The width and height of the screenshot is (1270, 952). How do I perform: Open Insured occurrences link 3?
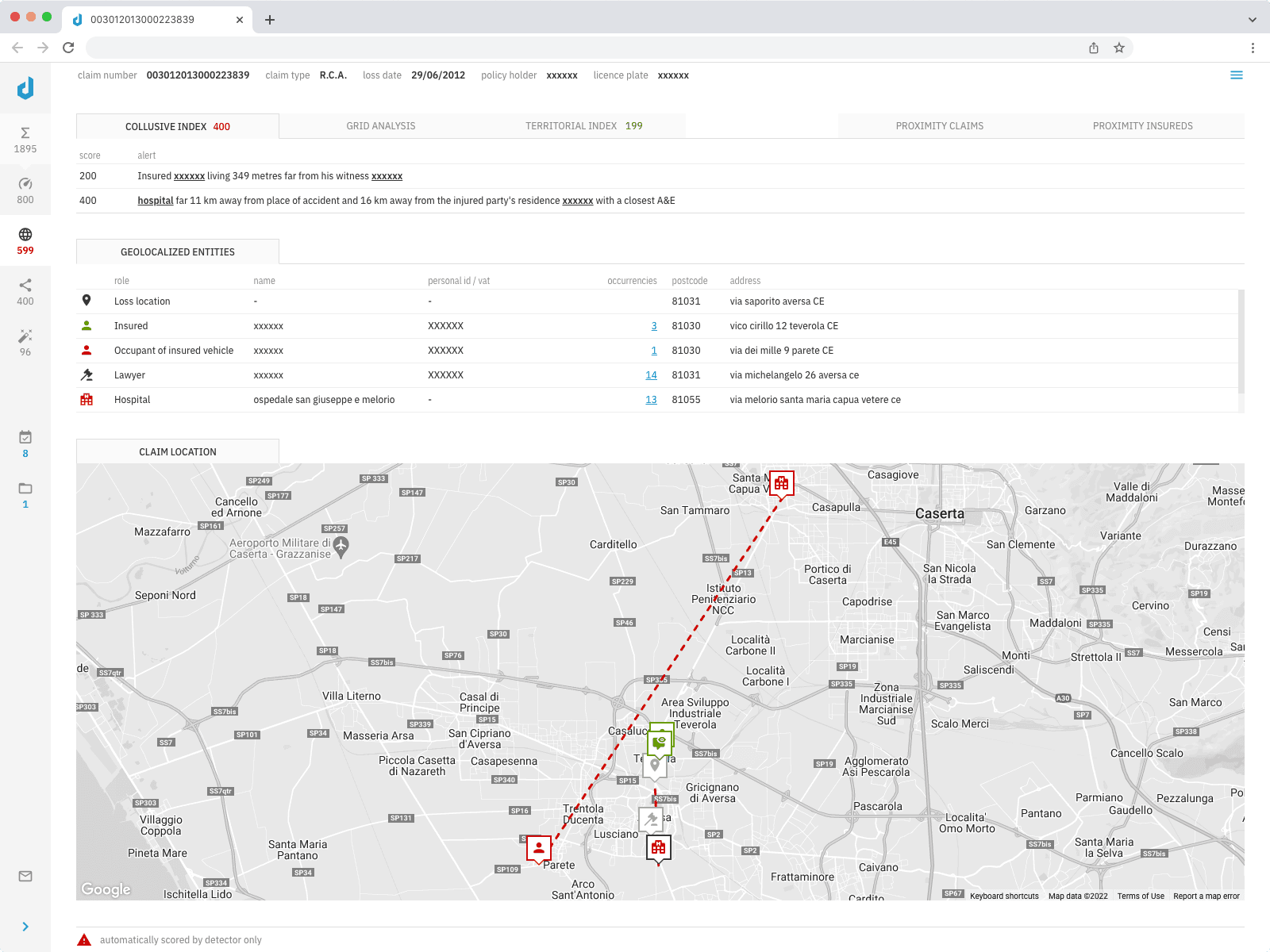[654, 326]
